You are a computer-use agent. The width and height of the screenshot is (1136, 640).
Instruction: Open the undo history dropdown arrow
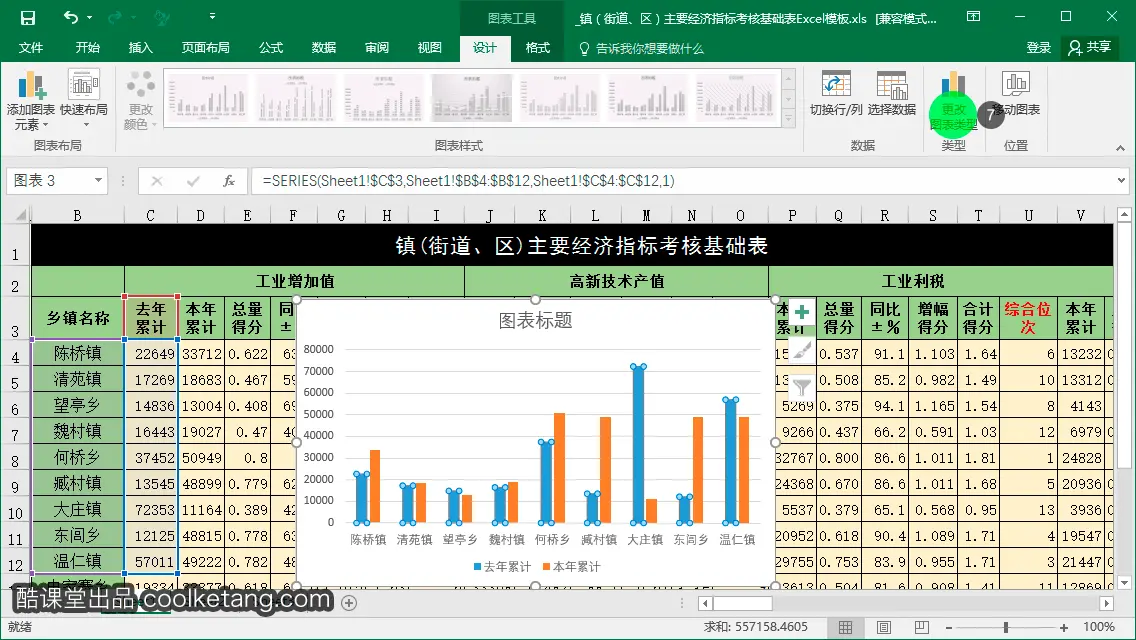tap(89, 17)
